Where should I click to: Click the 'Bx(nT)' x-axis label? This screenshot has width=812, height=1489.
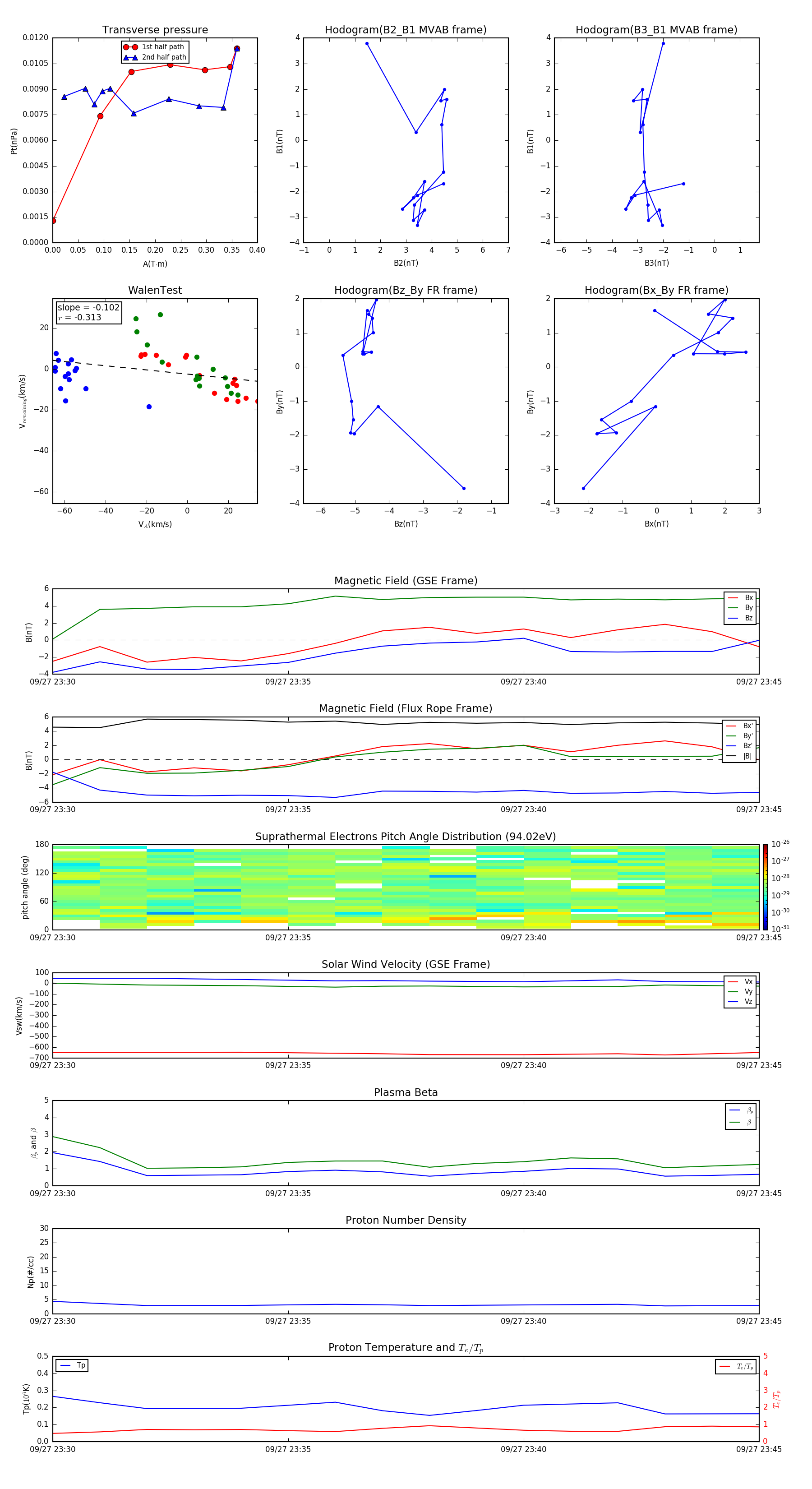pos(656,524)
